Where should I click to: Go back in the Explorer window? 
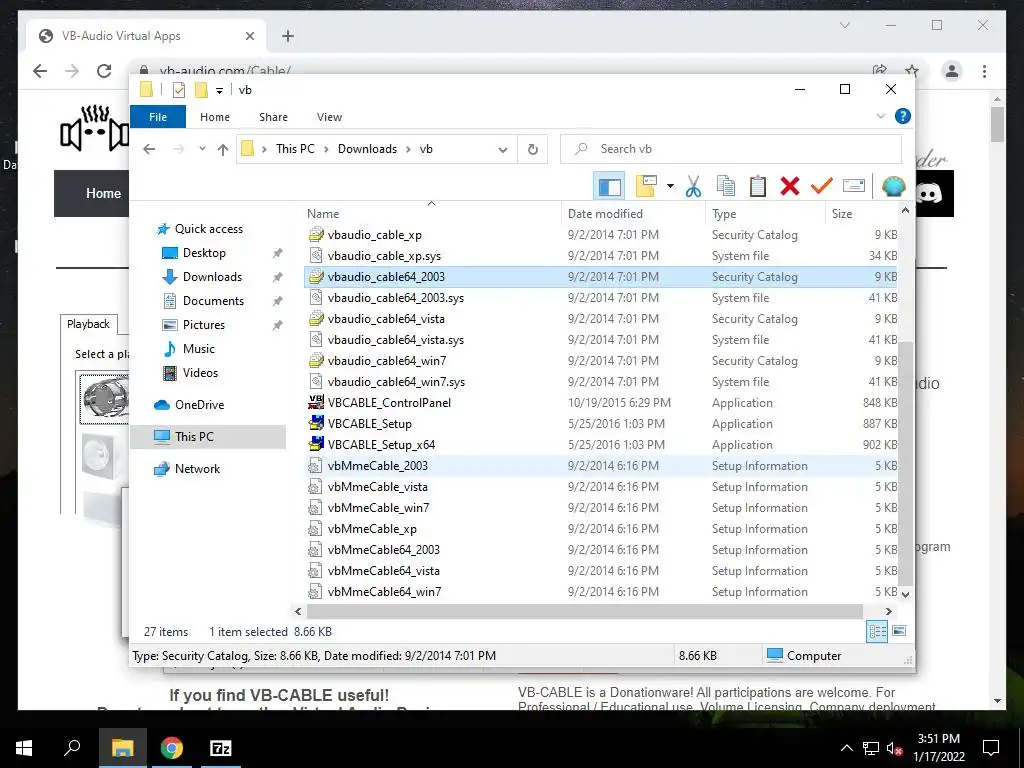pos(149,150)
